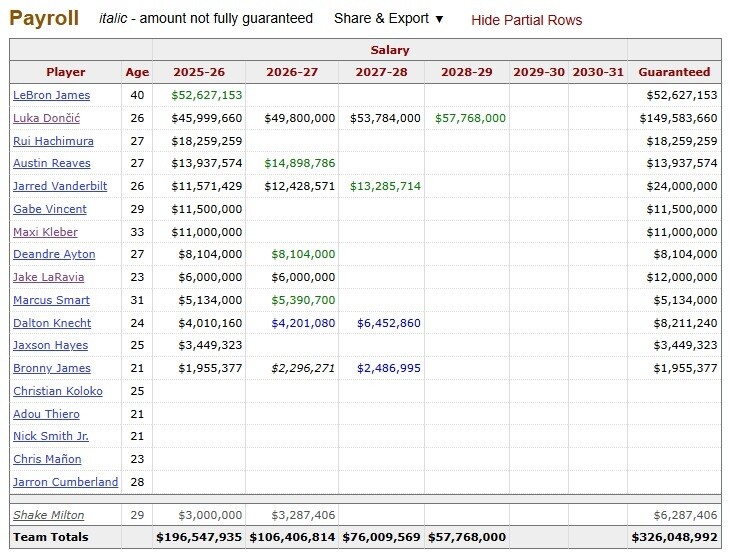Open Shake Milton player link
The image size is (732, 555).
pyautogui.click(x=49, y=515)
